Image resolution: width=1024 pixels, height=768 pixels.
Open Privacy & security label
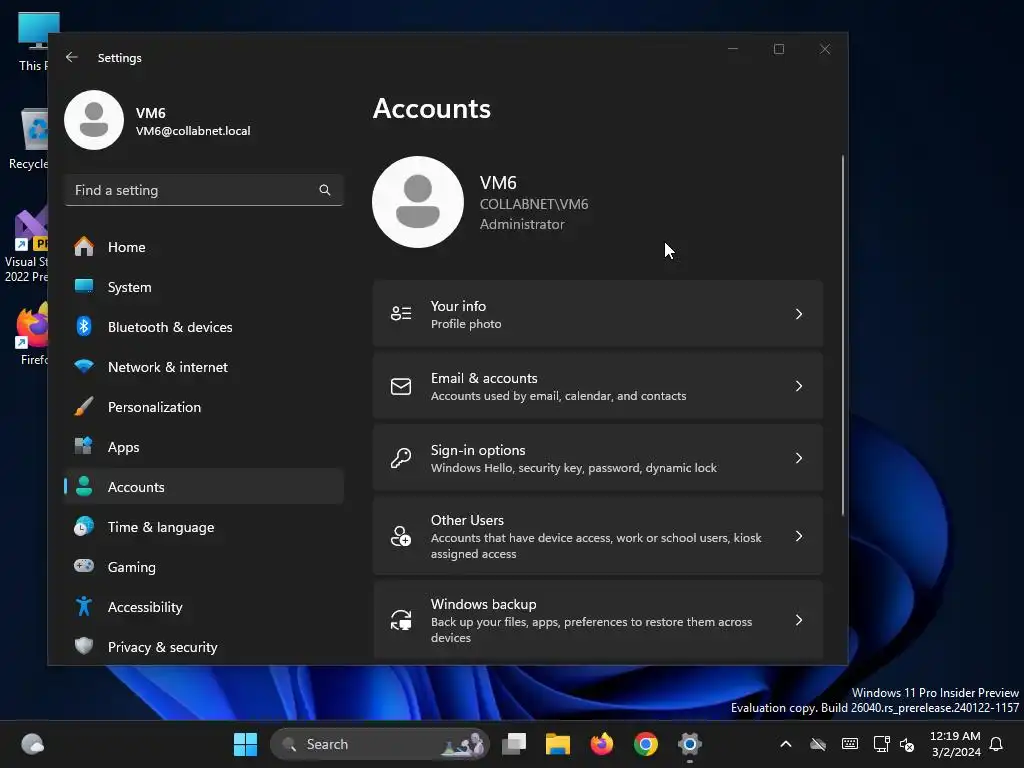coord(163,647)
